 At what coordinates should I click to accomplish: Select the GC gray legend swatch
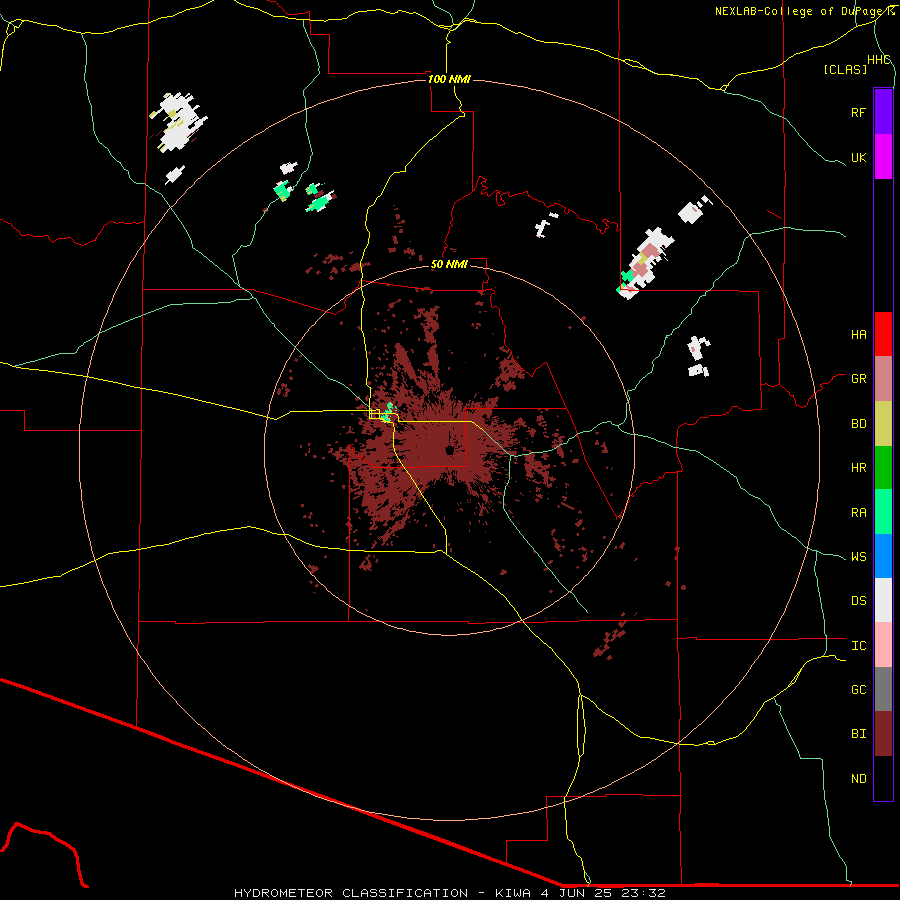coord(883,689)
